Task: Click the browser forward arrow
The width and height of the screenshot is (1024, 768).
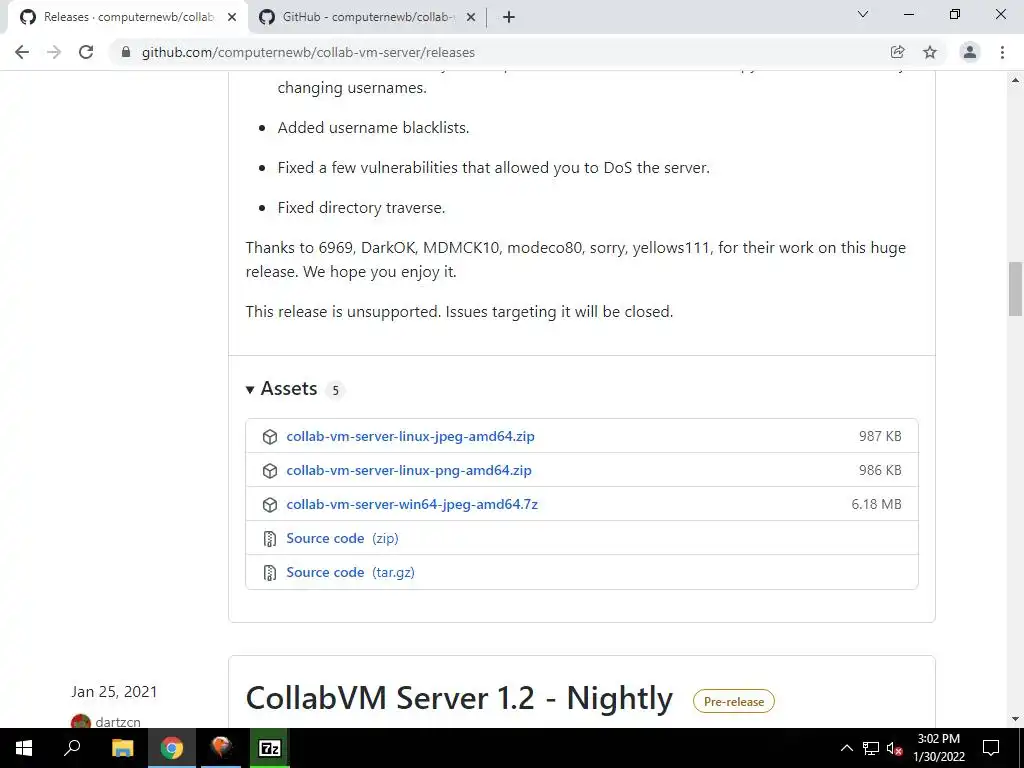Action: click(54, 52)
